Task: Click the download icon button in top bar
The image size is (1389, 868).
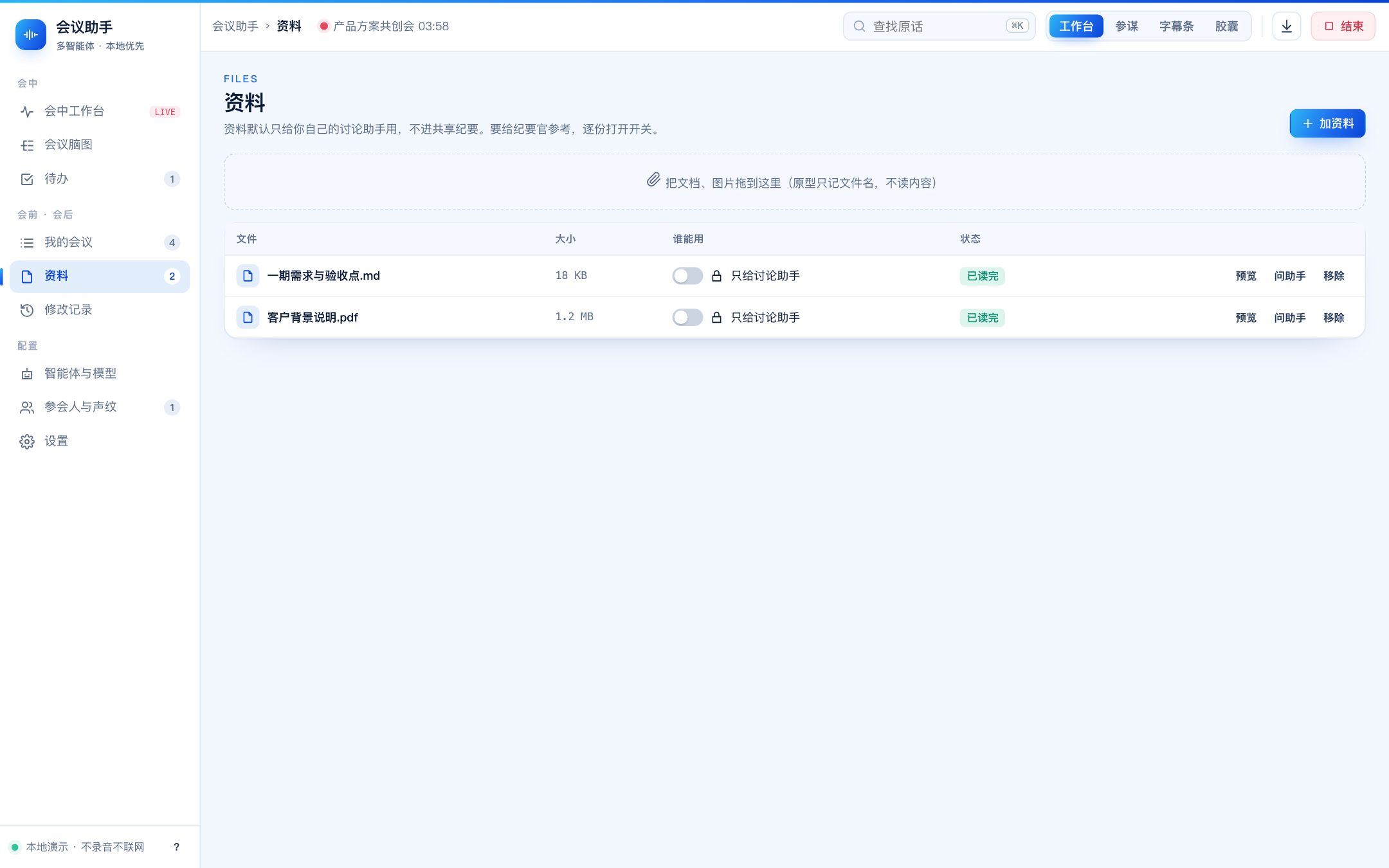Action: [1286, 26]
